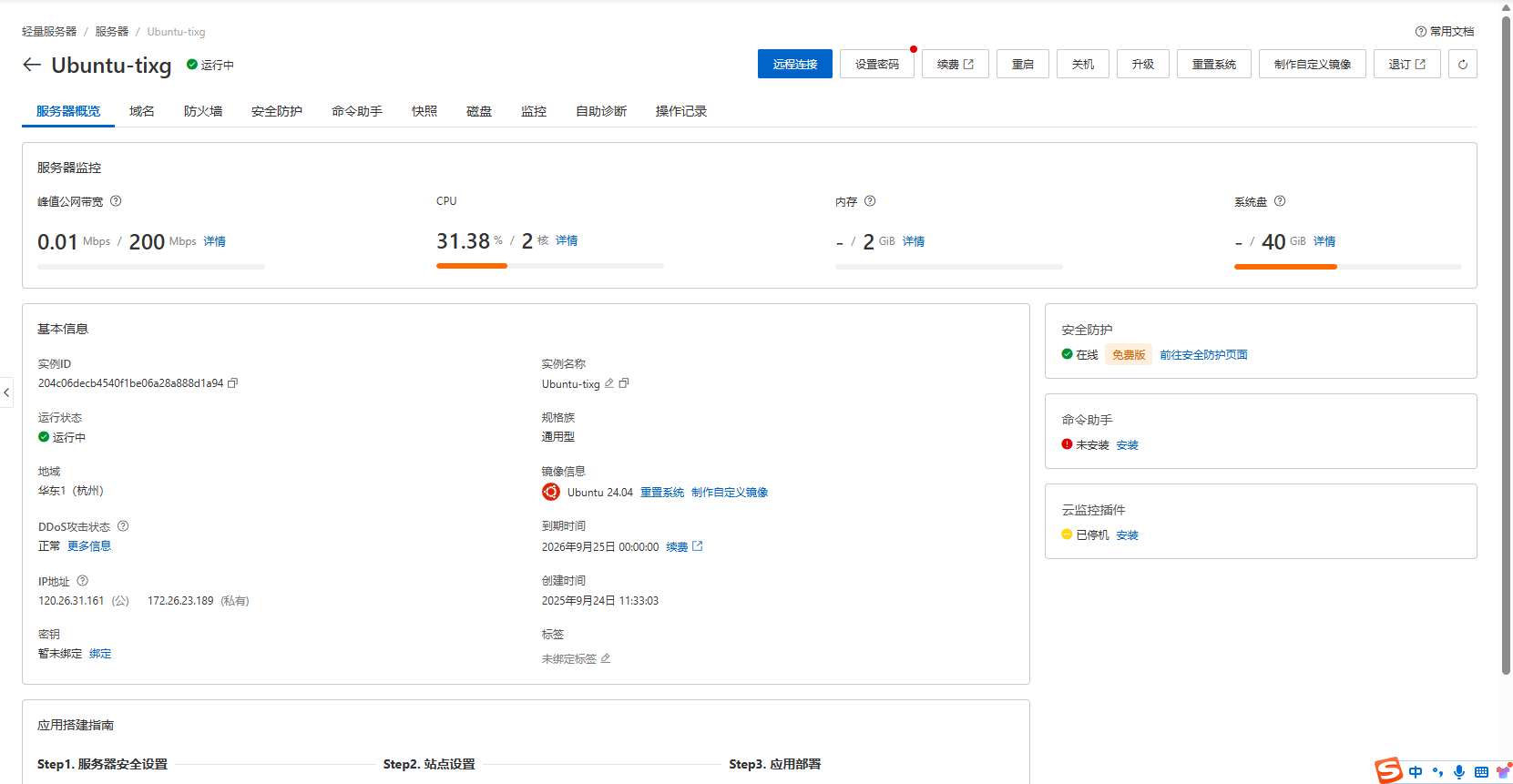The width and height of the screenshot is (1513, 784).
Task: Click 安装 link under 命令助手
Action: (x=1127, y=445)
